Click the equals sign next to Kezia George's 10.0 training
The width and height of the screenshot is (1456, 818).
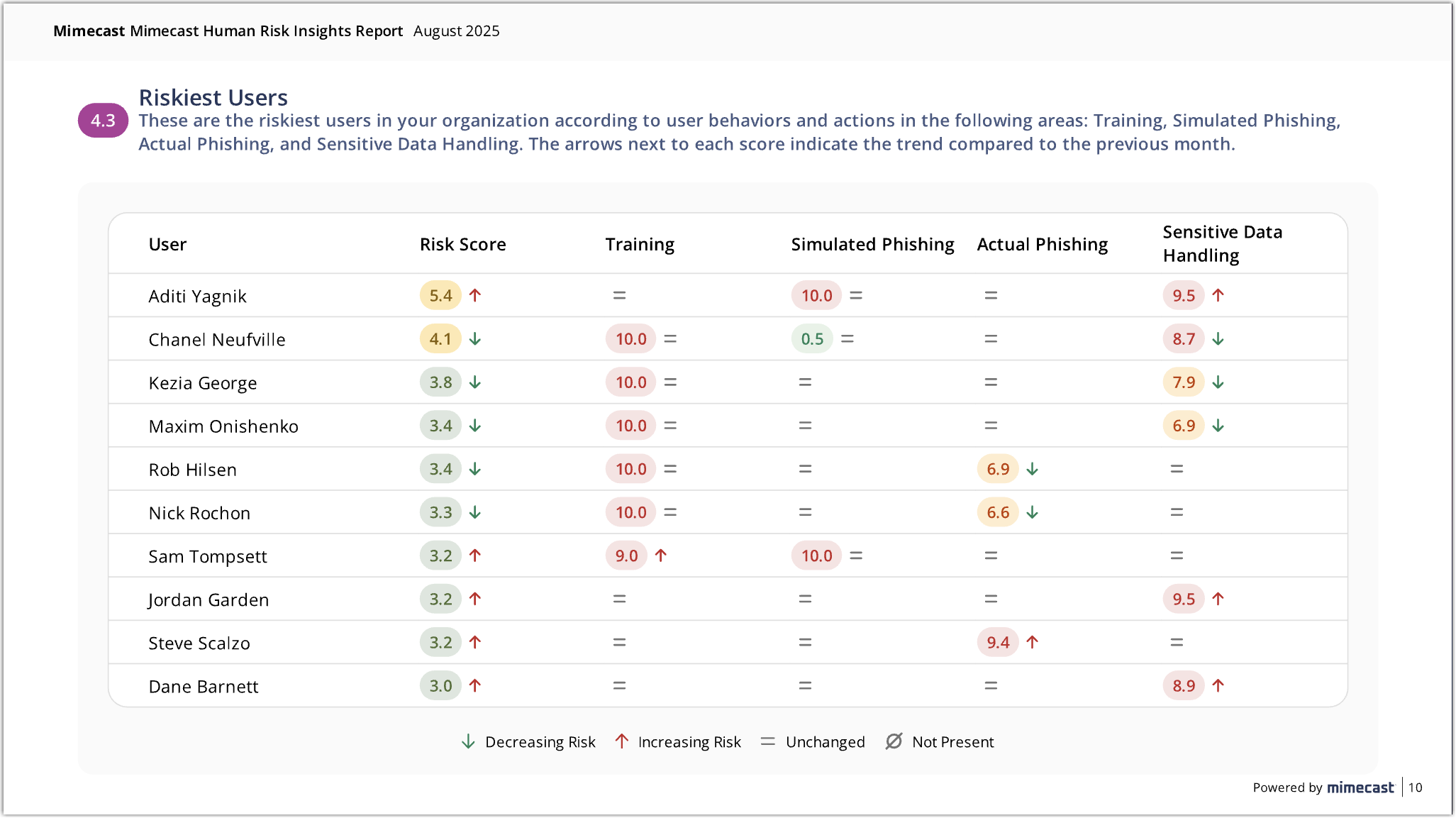point(670,382)
